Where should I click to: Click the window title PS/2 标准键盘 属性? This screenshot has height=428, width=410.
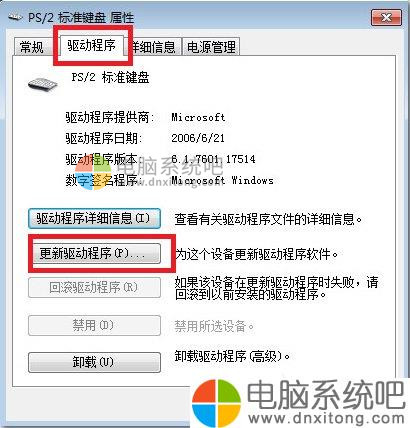[81, 17]
